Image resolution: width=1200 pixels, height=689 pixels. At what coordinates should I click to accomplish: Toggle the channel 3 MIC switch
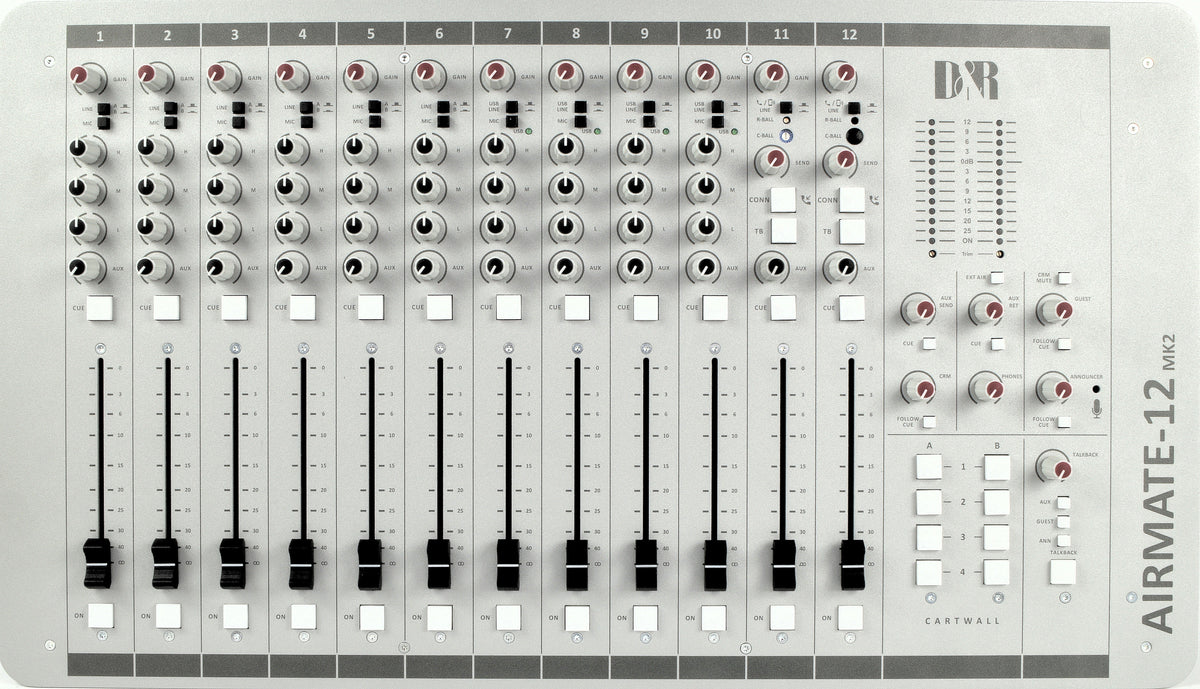tap(238, 122)
